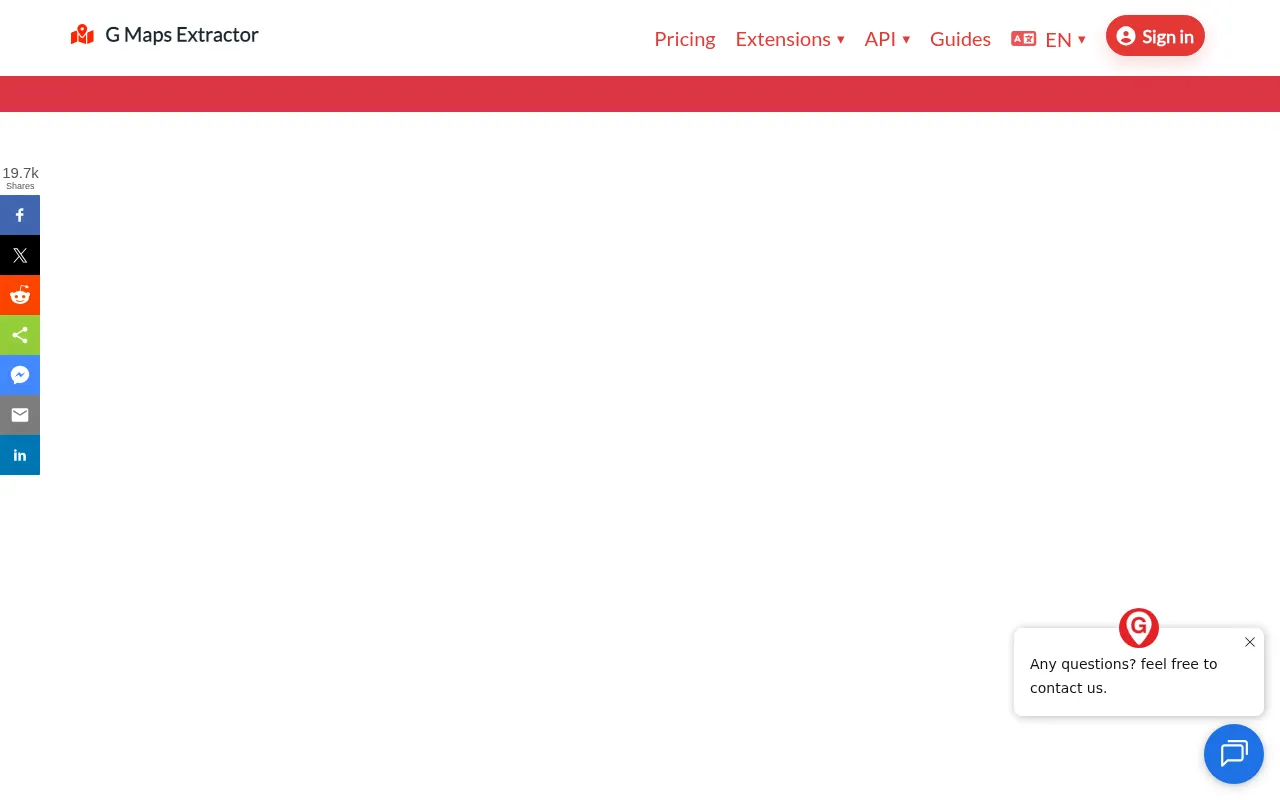1280x800 pixels.
Task: Open the green ShareThis share icon
Action: [x=20, y=335]
